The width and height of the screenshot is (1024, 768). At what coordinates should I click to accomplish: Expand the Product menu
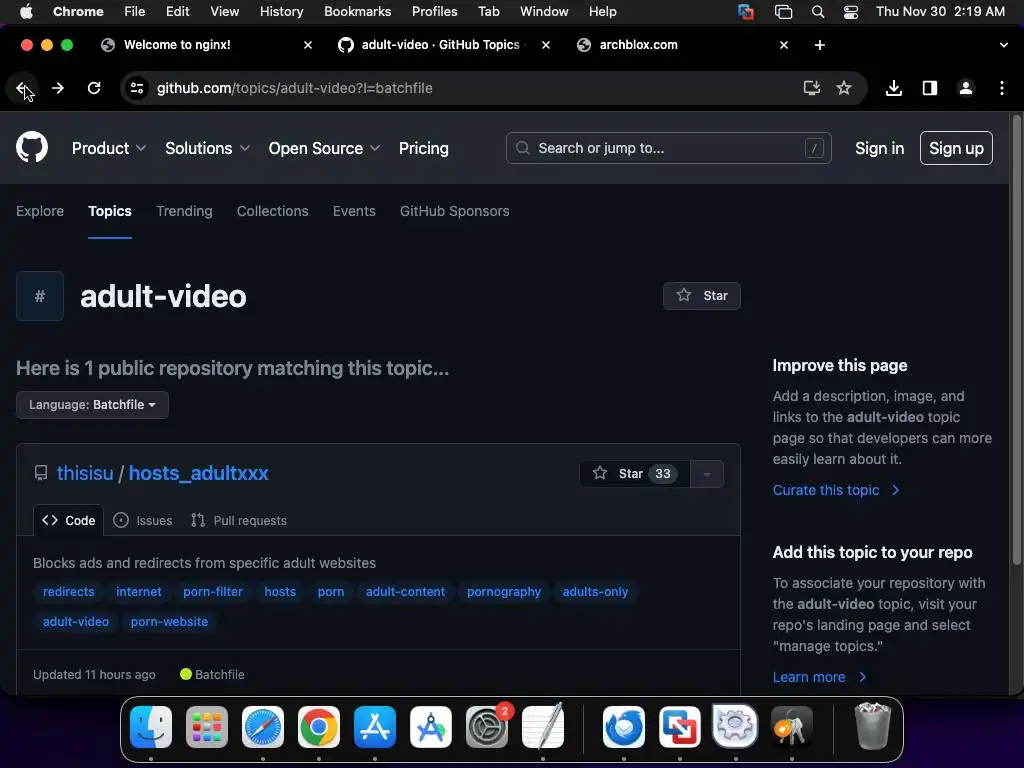pos(108,148)
